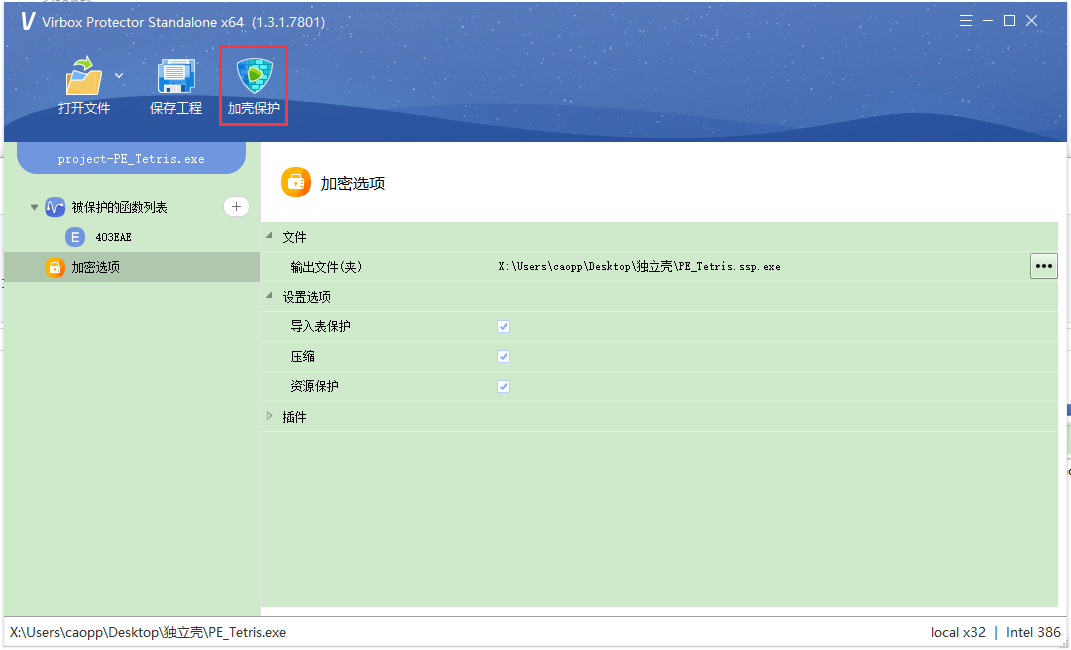1071x650 pixels.
Task: Open the dropdown arrow beside Open File
Action: coord(119,75)
